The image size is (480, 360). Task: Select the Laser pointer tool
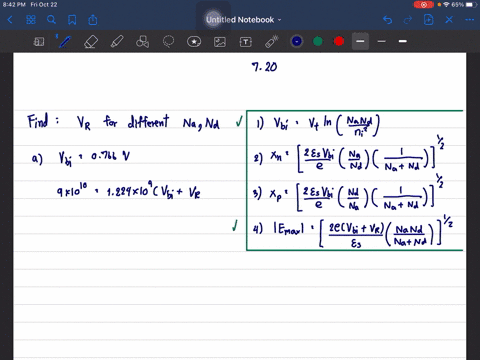pos(272,42)
